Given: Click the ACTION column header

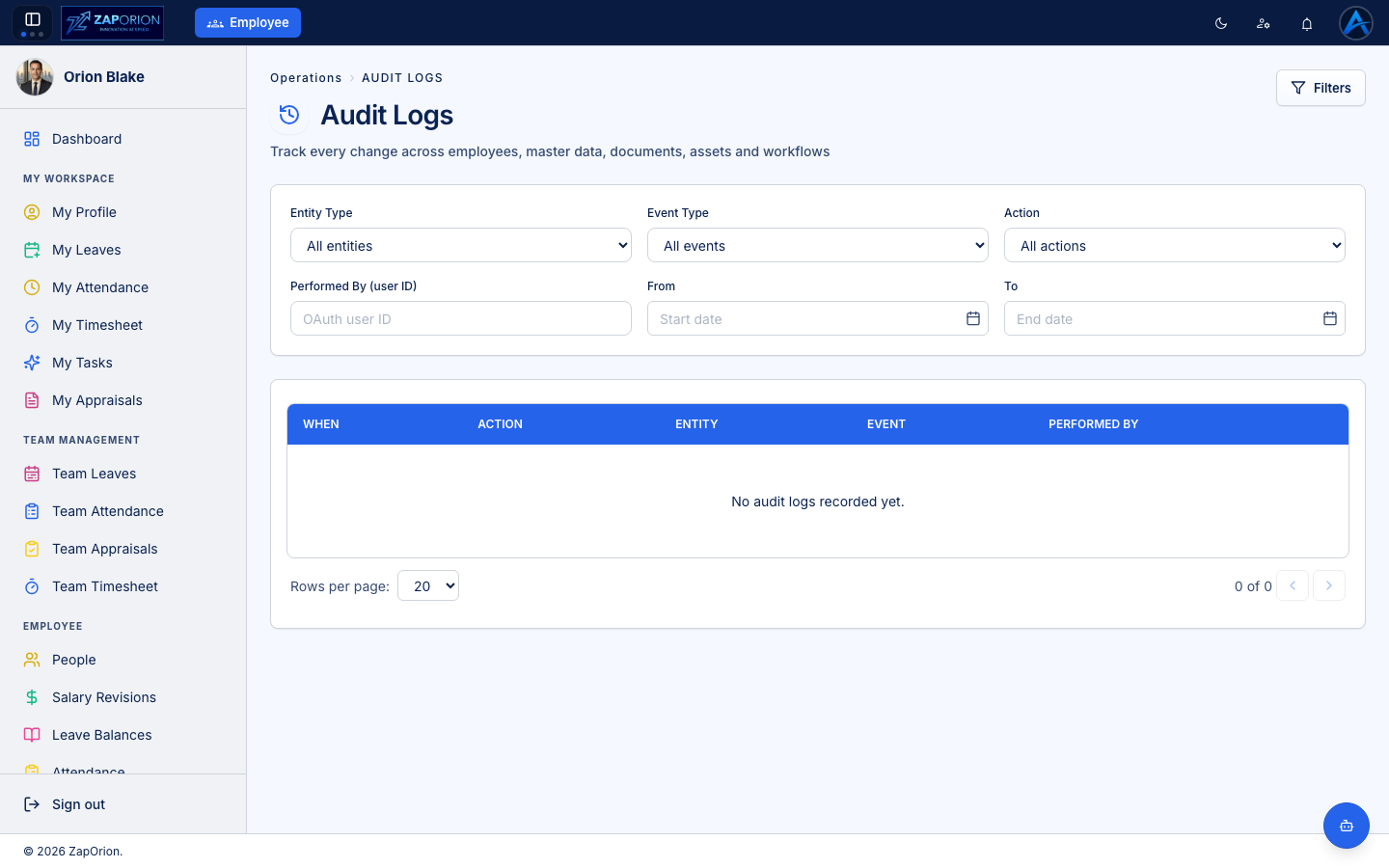Looking at the screenshot, I should (500, 424).
